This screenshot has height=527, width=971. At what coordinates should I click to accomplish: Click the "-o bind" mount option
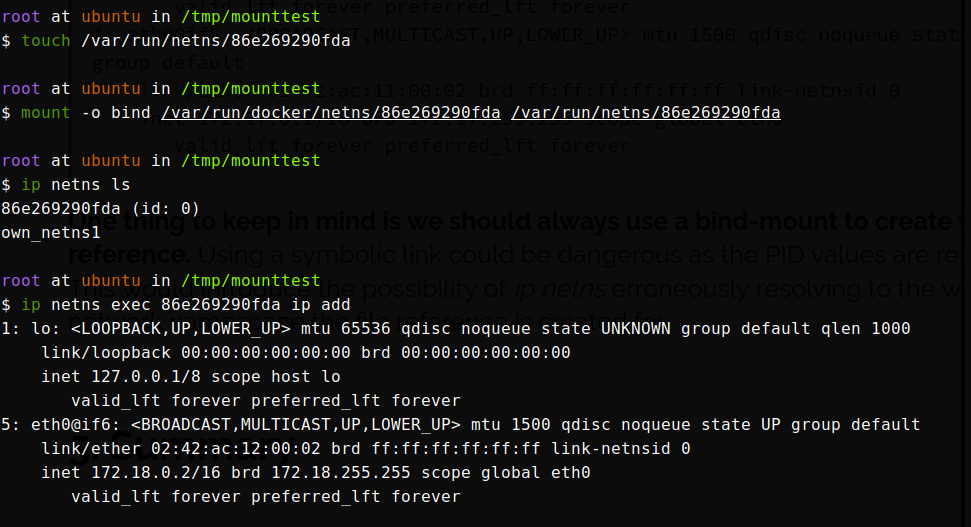pos(115,113)
